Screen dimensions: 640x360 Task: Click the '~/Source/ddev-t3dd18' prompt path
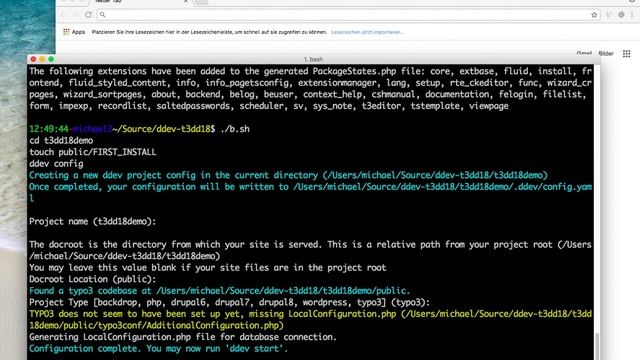pyautogui.click(x=161, y=129)
